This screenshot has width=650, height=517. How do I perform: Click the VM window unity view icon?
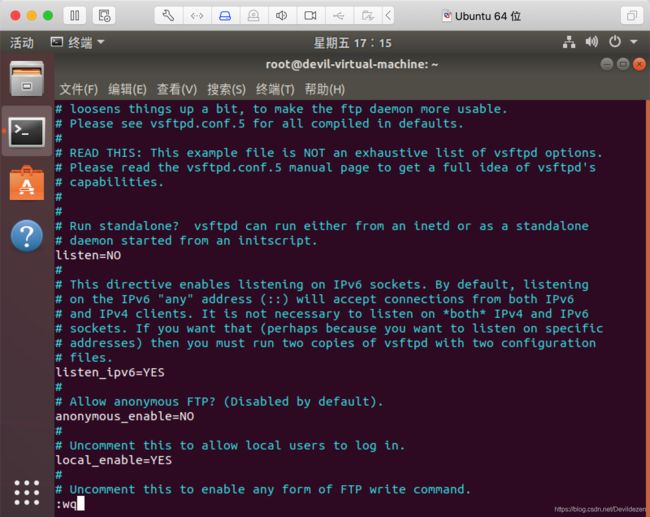click(x=632, y=16)
